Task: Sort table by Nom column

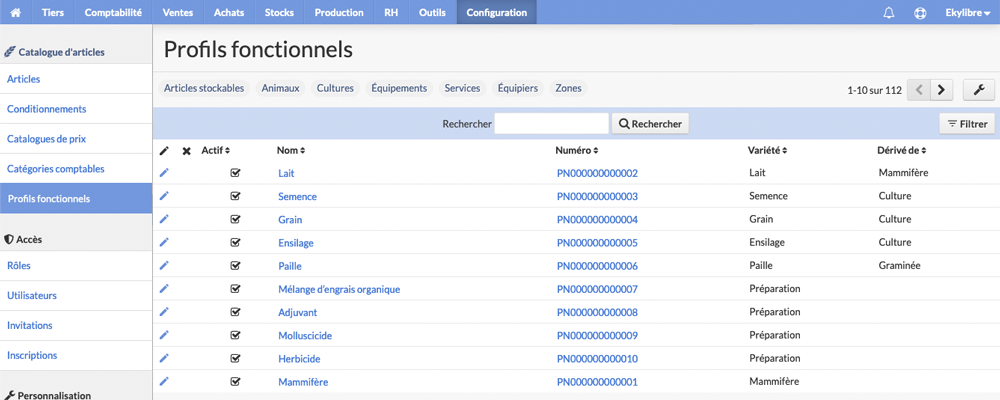Action: point(291,151)
